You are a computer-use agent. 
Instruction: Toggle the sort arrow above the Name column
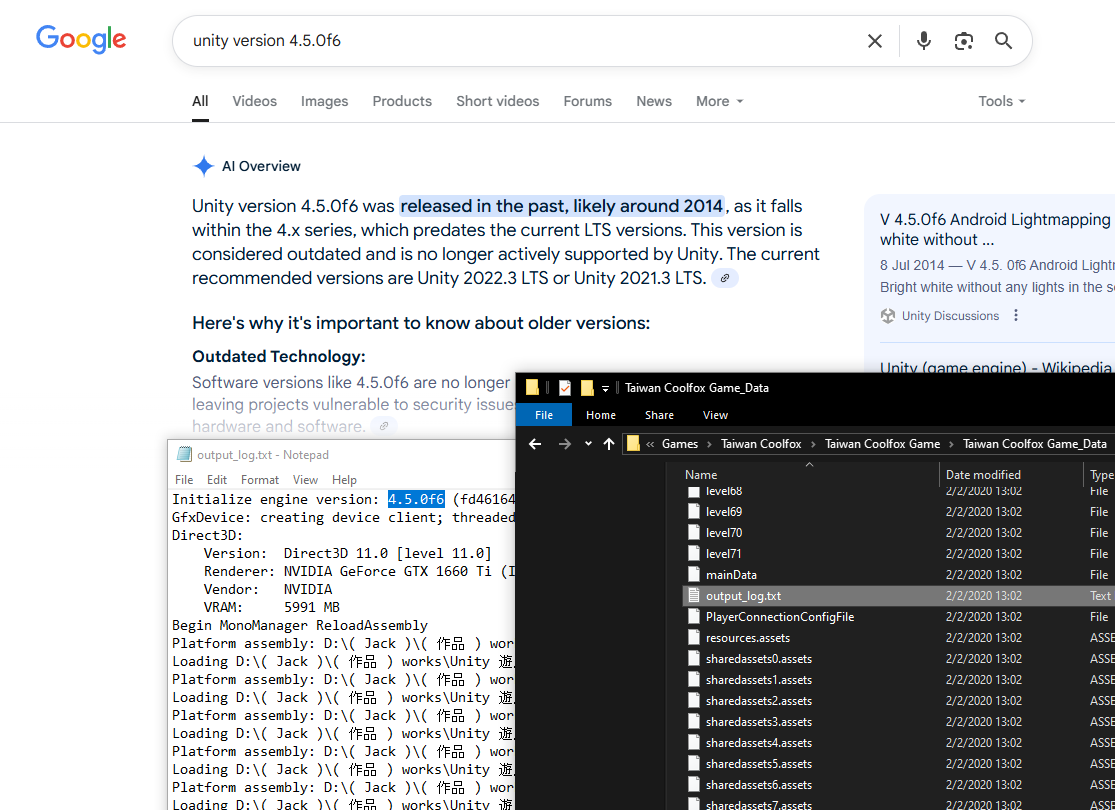[809, 464]
